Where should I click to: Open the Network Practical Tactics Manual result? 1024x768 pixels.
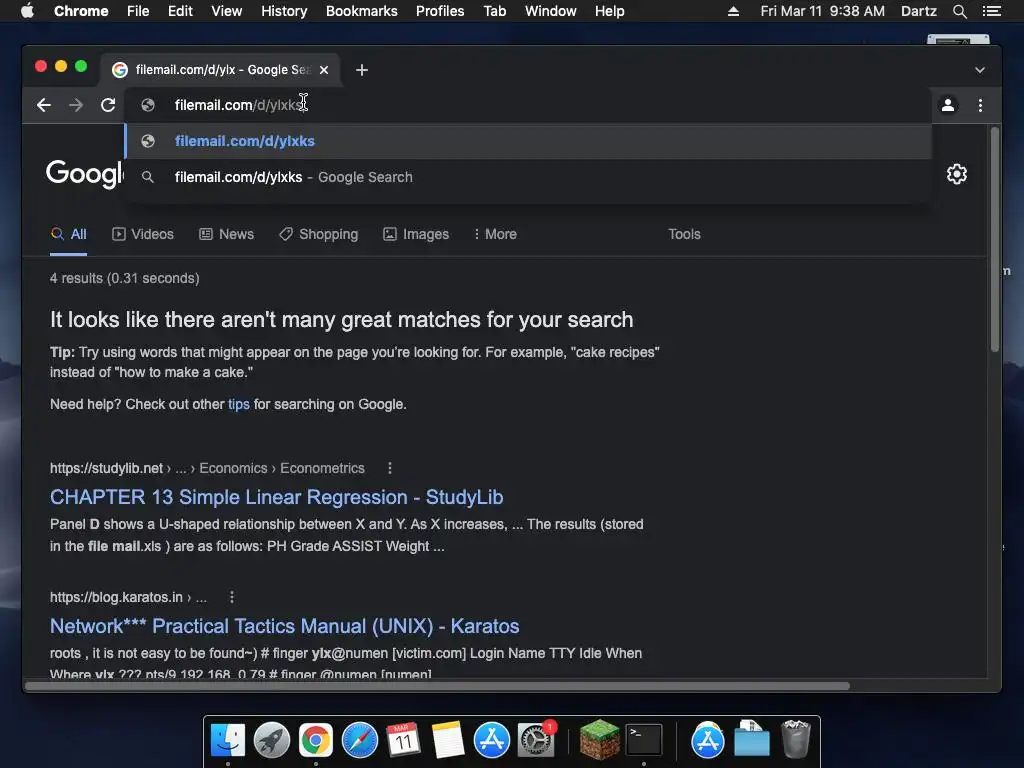(284, 626)
